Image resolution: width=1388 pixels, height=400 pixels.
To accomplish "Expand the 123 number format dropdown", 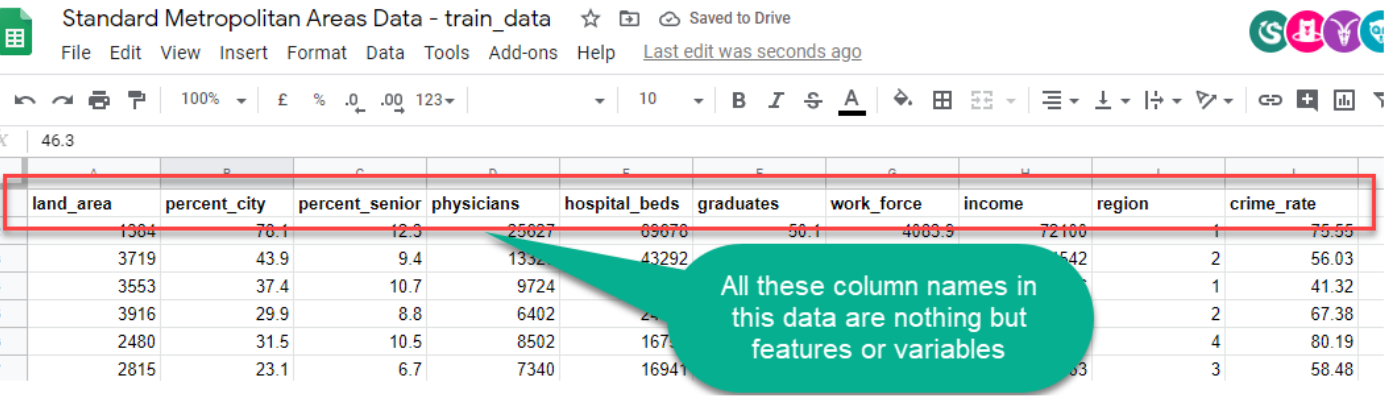I will [x=435, y=100].
